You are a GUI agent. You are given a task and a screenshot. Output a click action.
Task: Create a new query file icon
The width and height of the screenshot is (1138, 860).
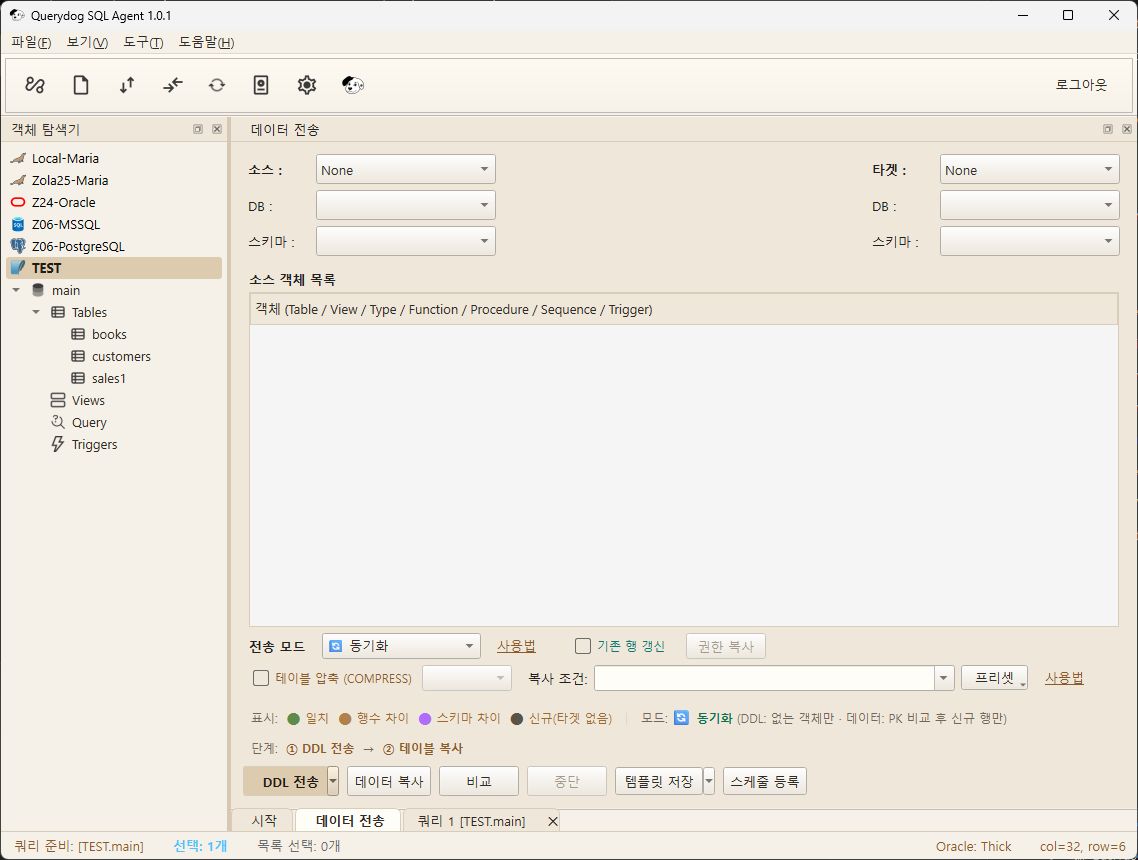81,85
